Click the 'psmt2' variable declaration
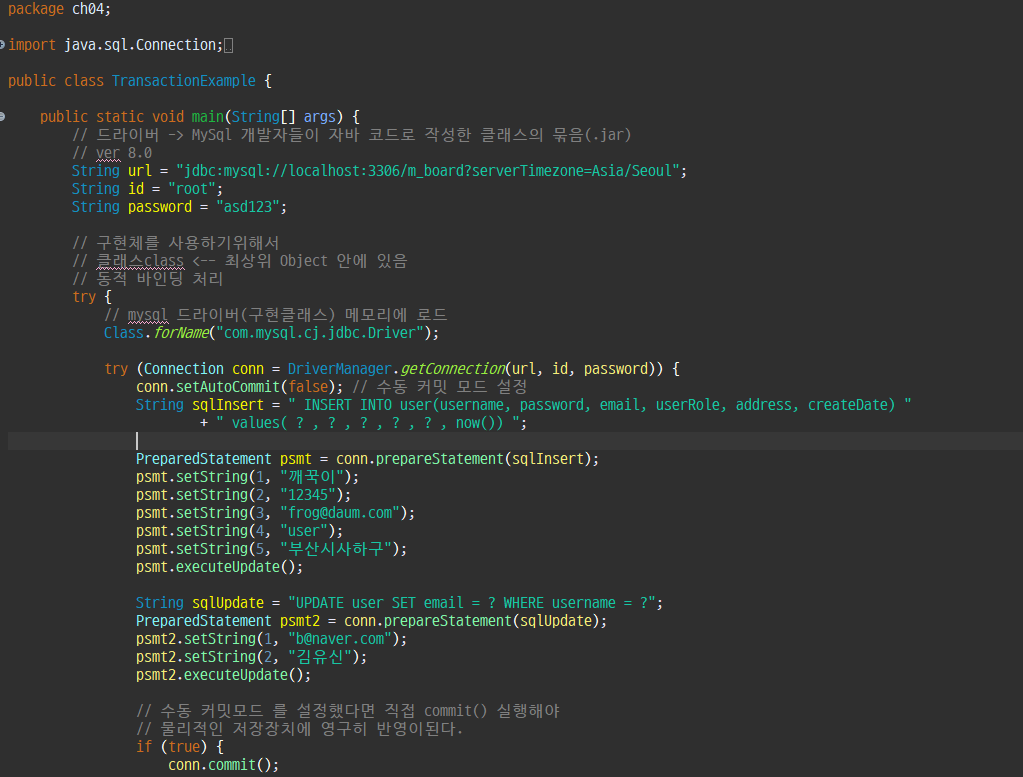The height and width of the screenshot is (777, 1023). (300, 621)
